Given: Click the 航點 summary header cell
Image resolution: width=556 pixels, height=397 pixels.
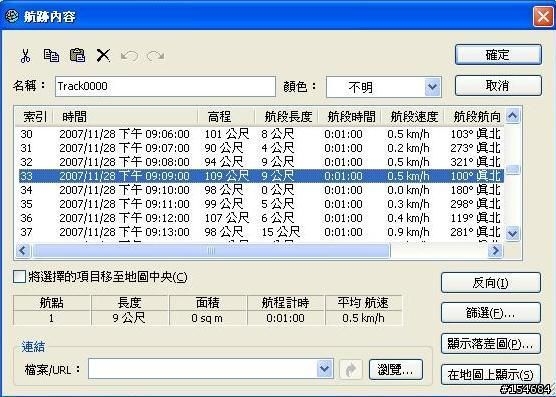Looking at the screenshot, I should [x=52, y=303].
